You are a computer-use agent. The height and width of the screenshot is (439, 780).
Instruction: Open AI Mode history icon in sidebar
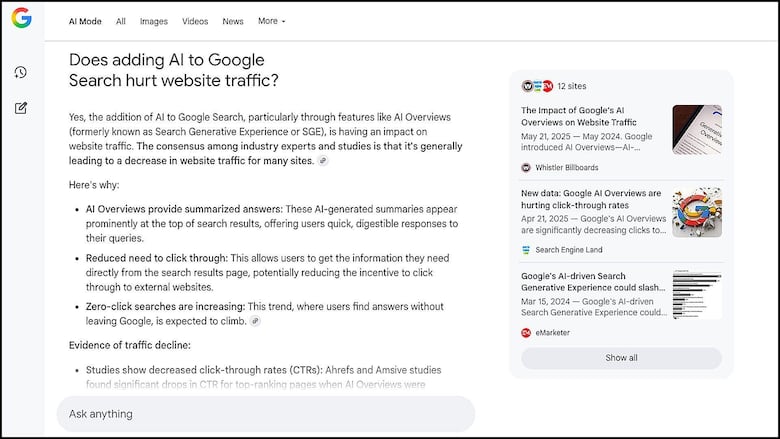pyautogui.click(x=20, y=73)
